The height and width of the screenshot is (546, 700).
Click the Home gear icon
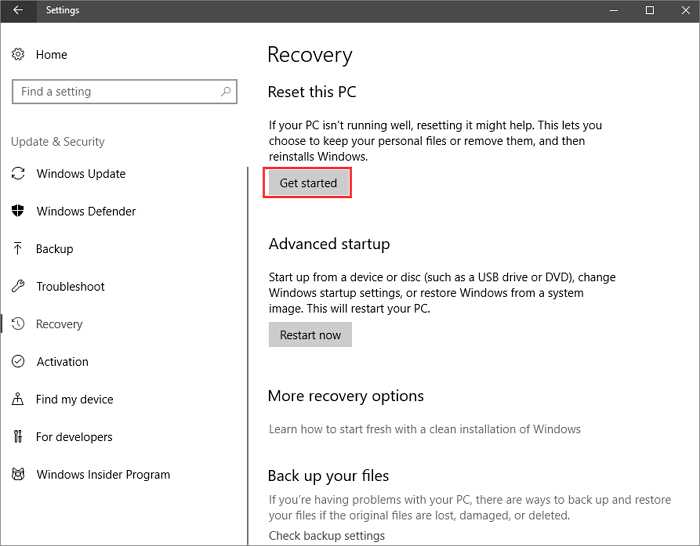[18, 54]
